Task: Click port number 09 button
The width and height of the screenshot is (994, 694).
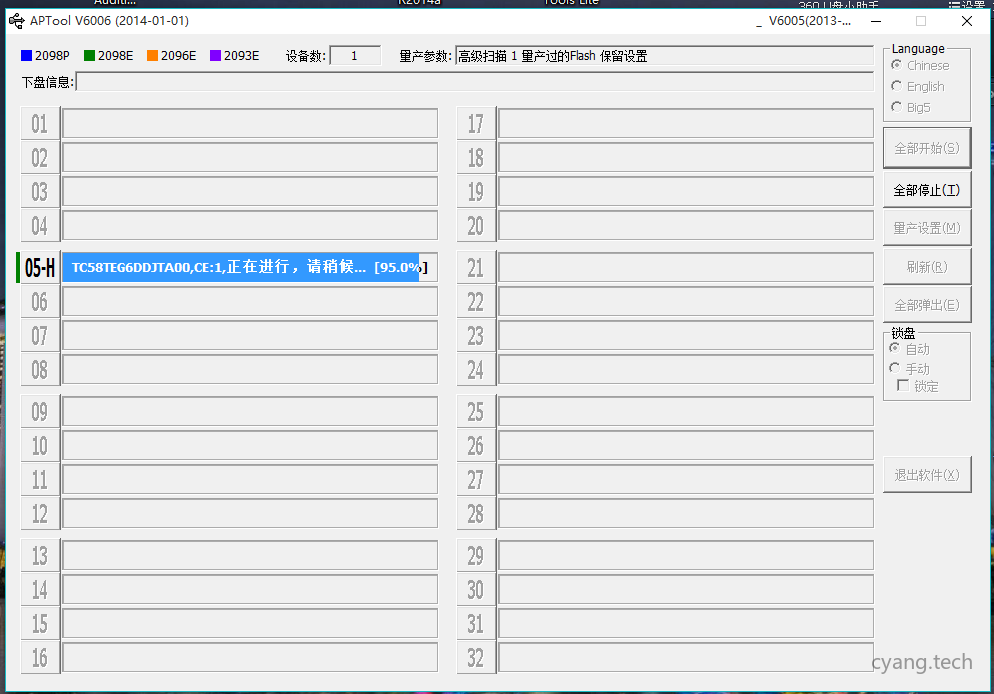Action: tap(39, 411)
